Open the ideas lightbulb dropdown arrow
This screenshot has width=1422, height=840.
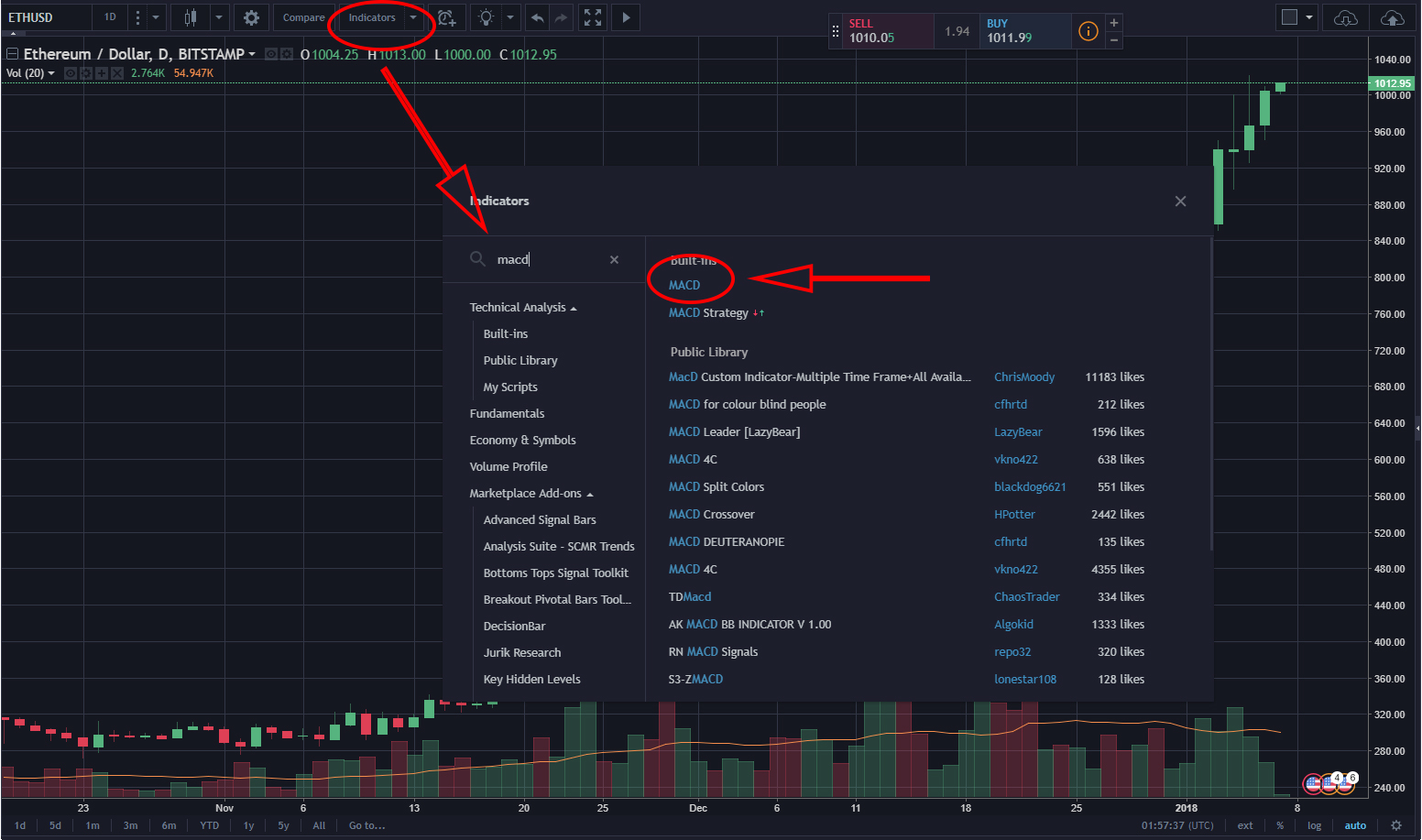pyautogui.click(x=510, y=17)
